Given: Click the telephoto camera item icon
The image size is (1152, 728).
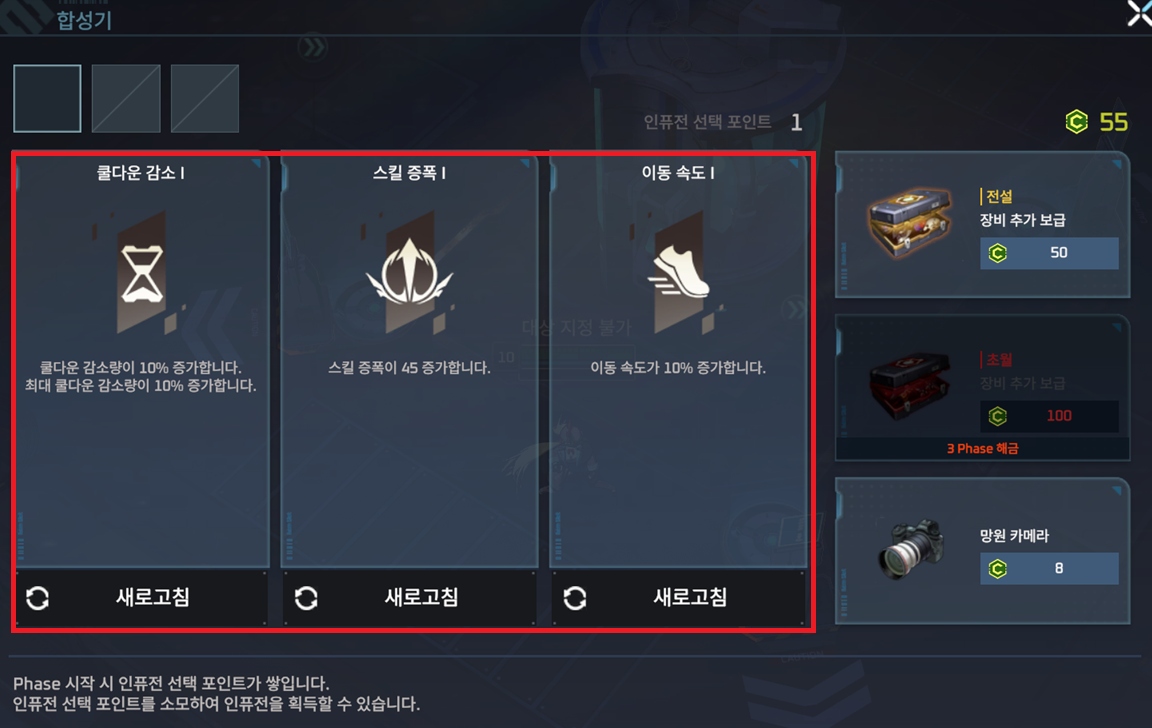Looking at the screenshot, I should click(911, 549).
